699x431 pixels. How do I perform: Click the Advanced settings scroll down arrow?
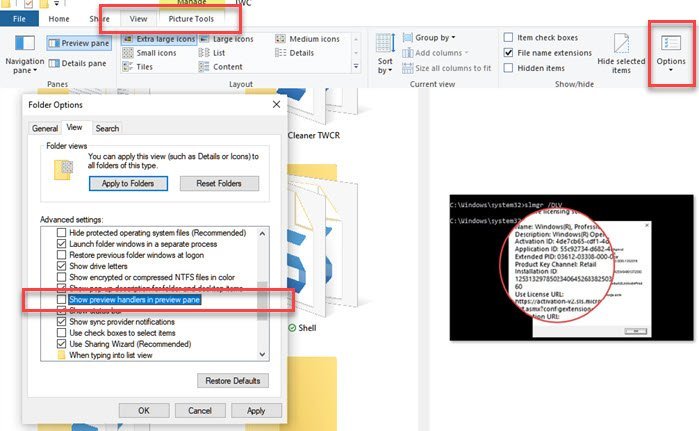[x=263, y=355]
